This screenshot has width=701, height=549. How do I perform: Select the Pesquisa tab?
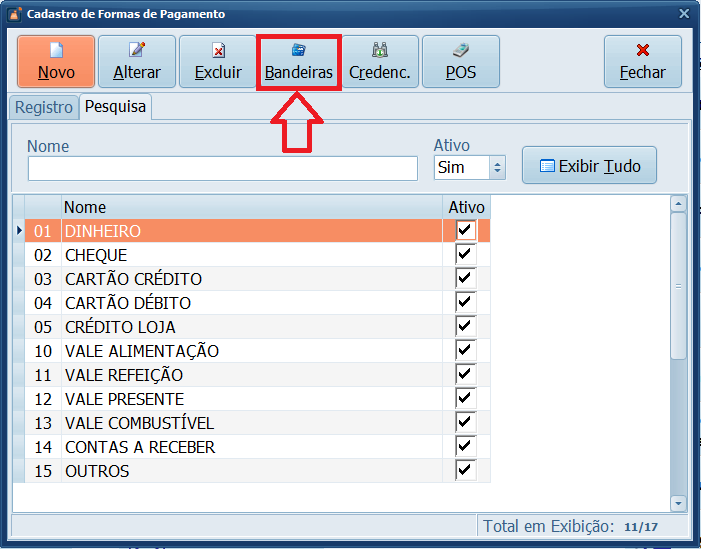tap(115, 107)
